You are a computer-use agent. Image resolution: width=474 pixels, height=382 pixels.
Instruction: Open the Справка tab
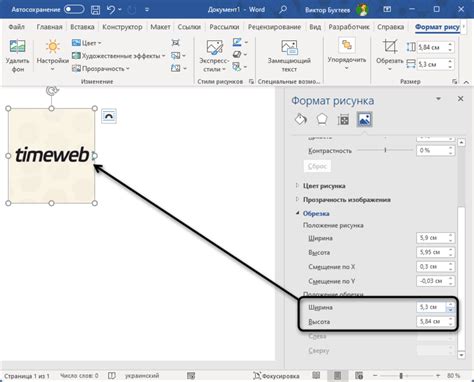click(390, 27)
